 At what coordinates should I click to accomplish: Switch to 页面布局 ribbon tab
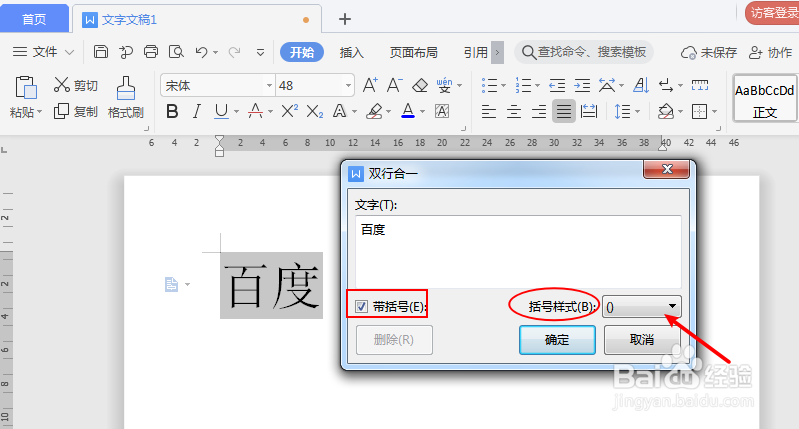pyautogui.click(x=413, y=52)
